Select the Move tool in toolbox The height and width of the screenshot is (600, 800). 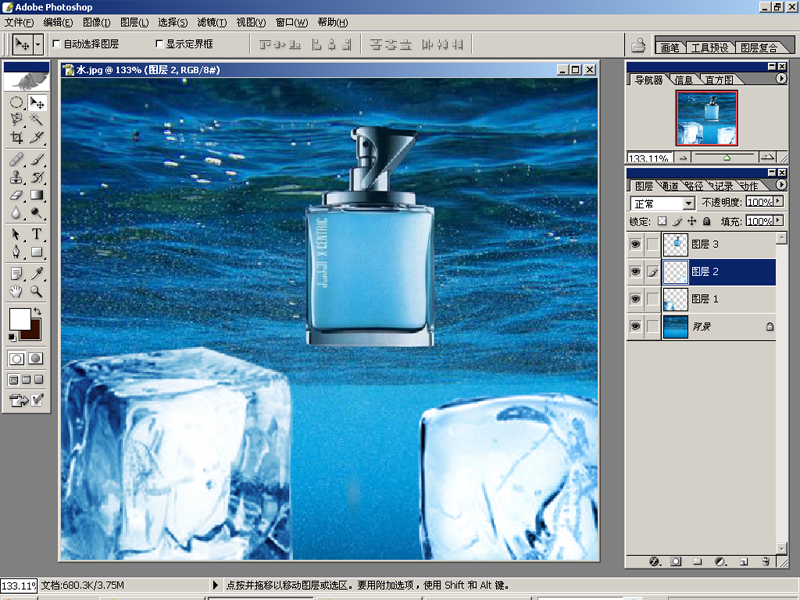coord(37,103)
